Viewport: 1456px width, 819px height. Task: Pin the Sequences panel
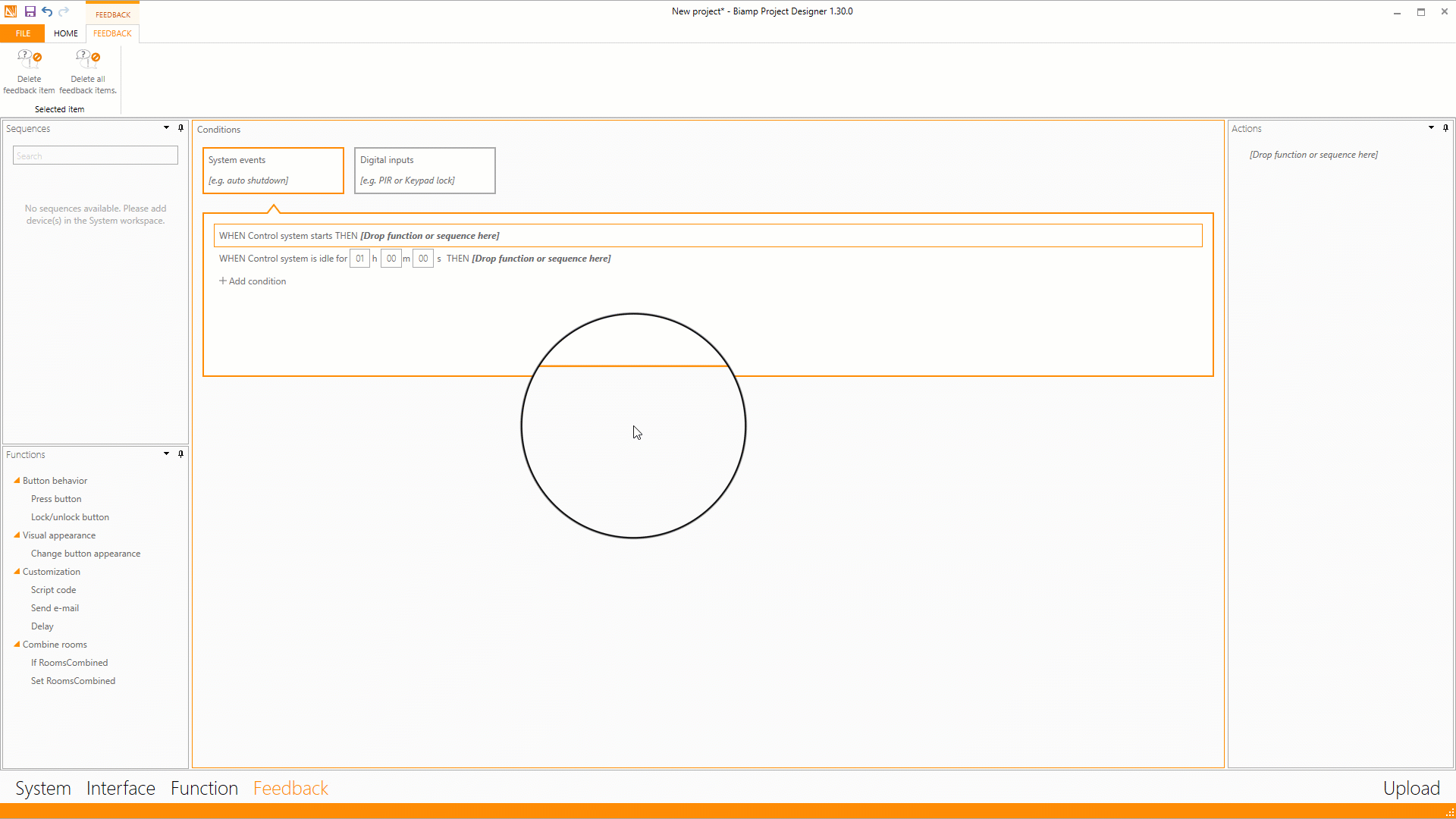pos(180,128)
